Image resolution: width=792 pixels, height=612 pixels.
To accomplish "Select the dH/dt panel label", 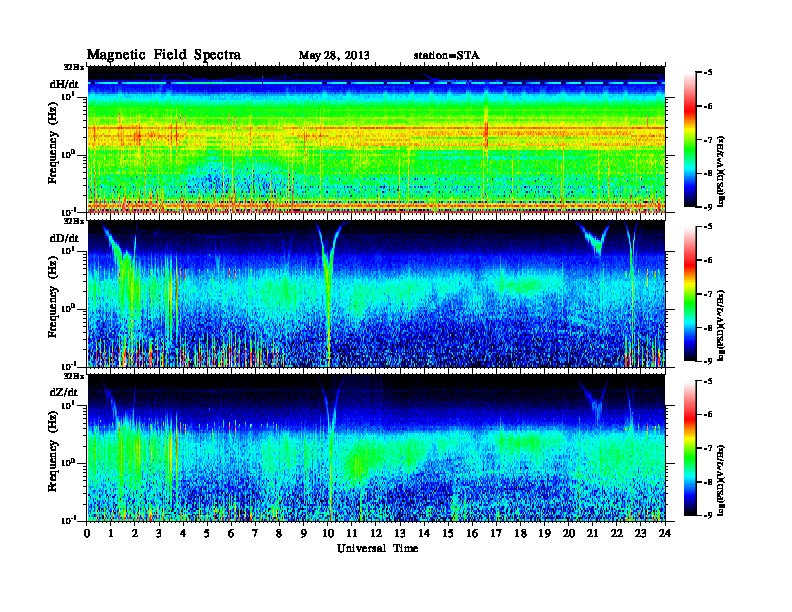I will click(64, 84).
